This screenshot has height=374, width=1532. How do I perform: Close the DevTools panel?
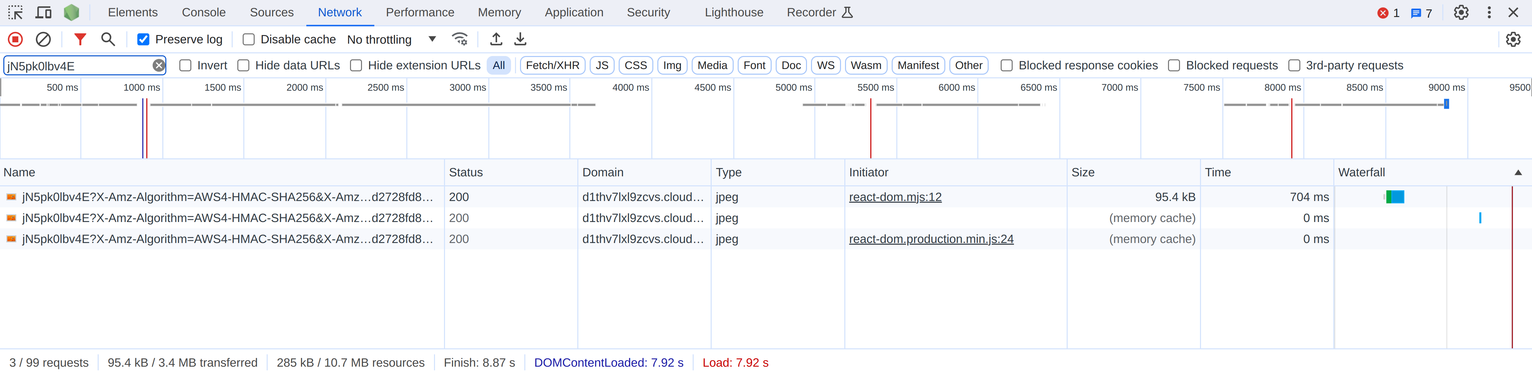pos(1513,13)
